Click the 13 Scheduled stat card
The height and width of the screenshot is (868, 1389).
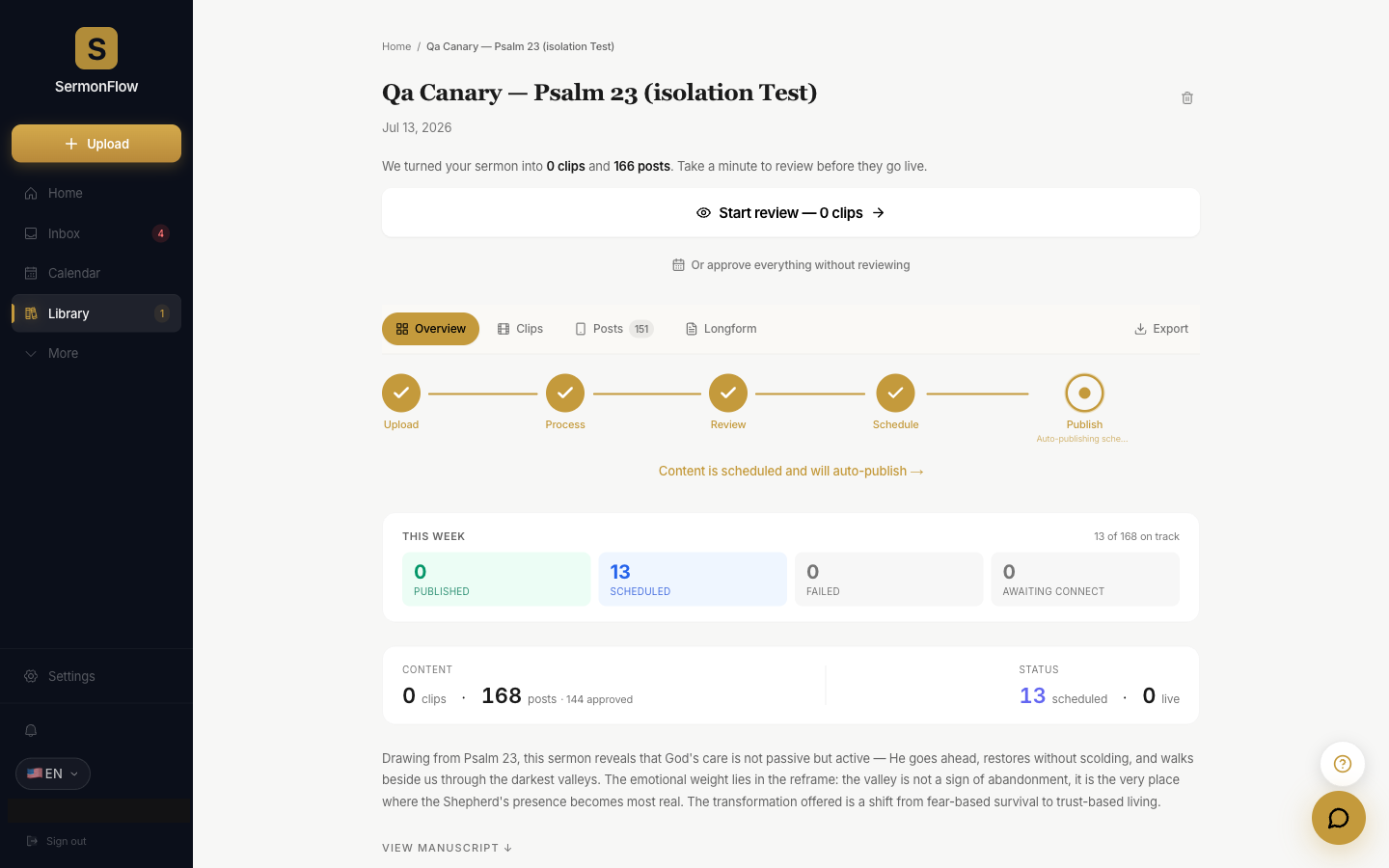point(693,579)
